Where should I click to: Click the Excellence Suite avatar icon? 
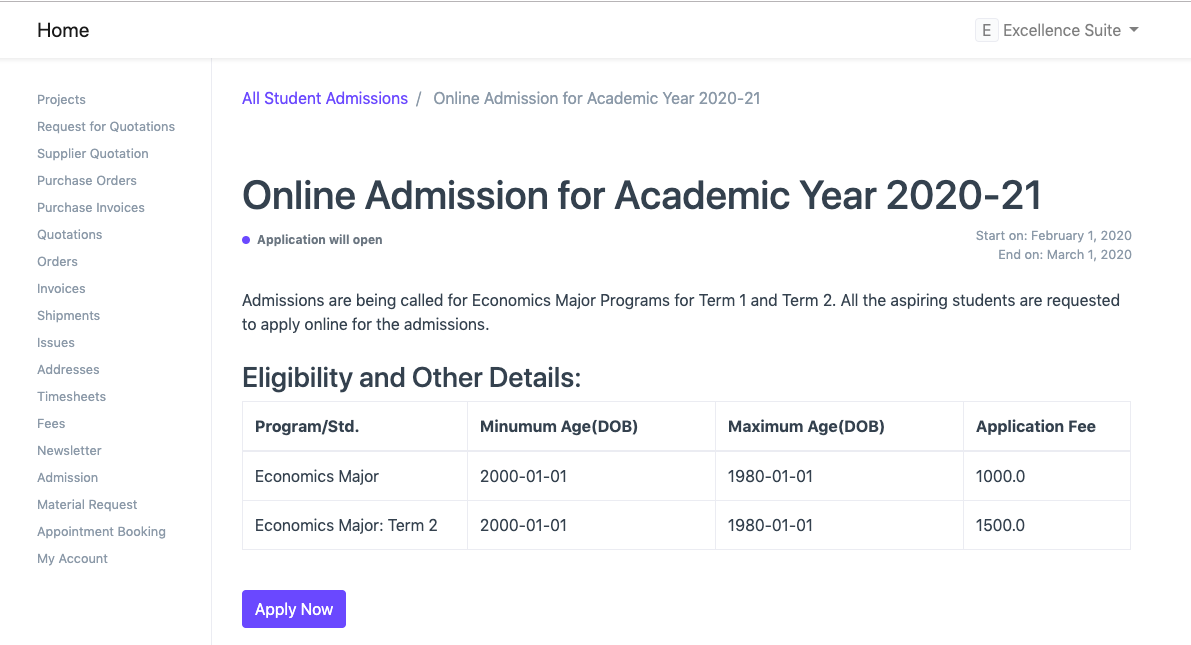click(986, 30)
